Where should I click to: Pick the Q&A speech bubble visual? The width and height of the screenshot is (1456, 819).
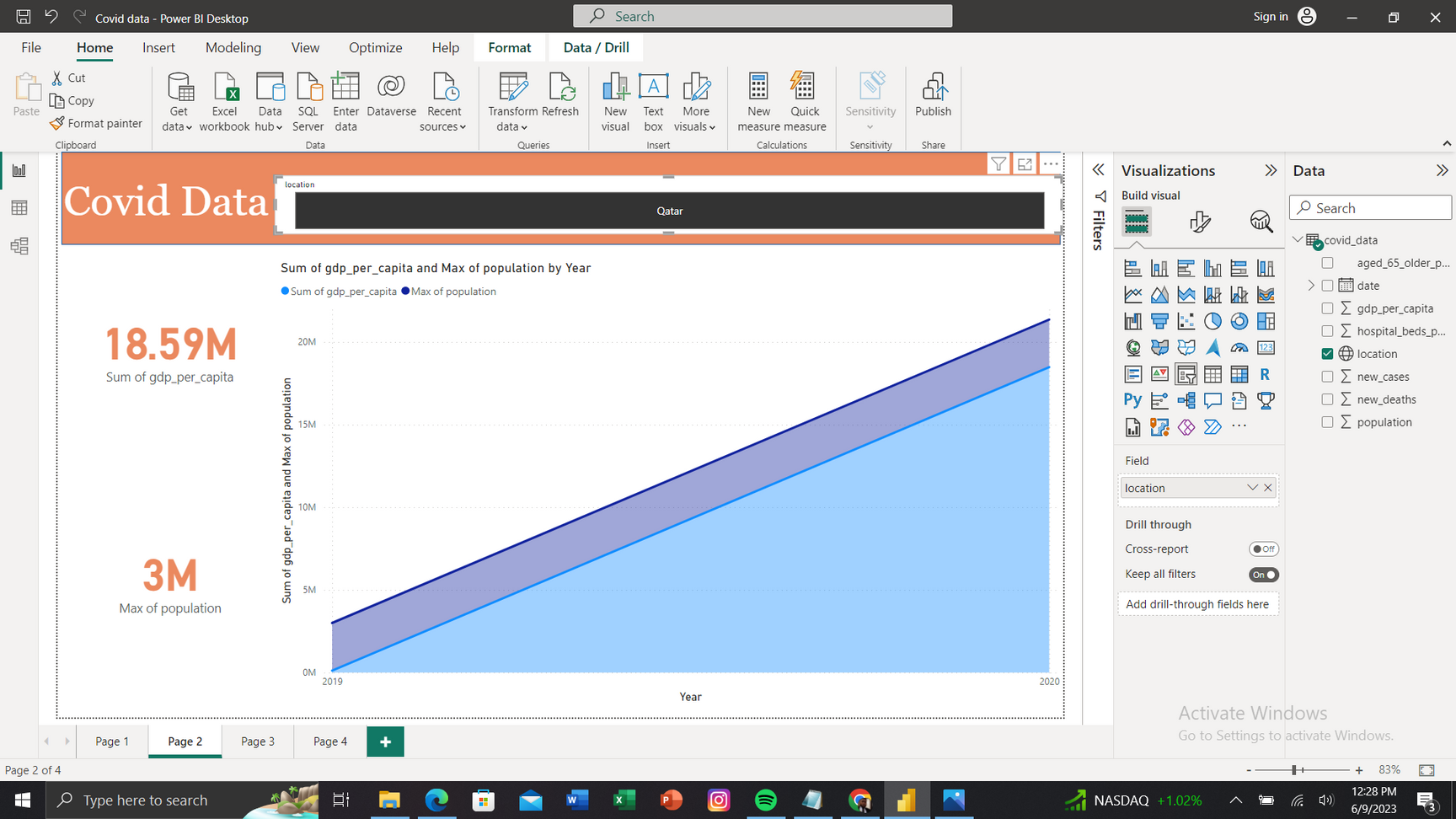(x=1212, y=400)
